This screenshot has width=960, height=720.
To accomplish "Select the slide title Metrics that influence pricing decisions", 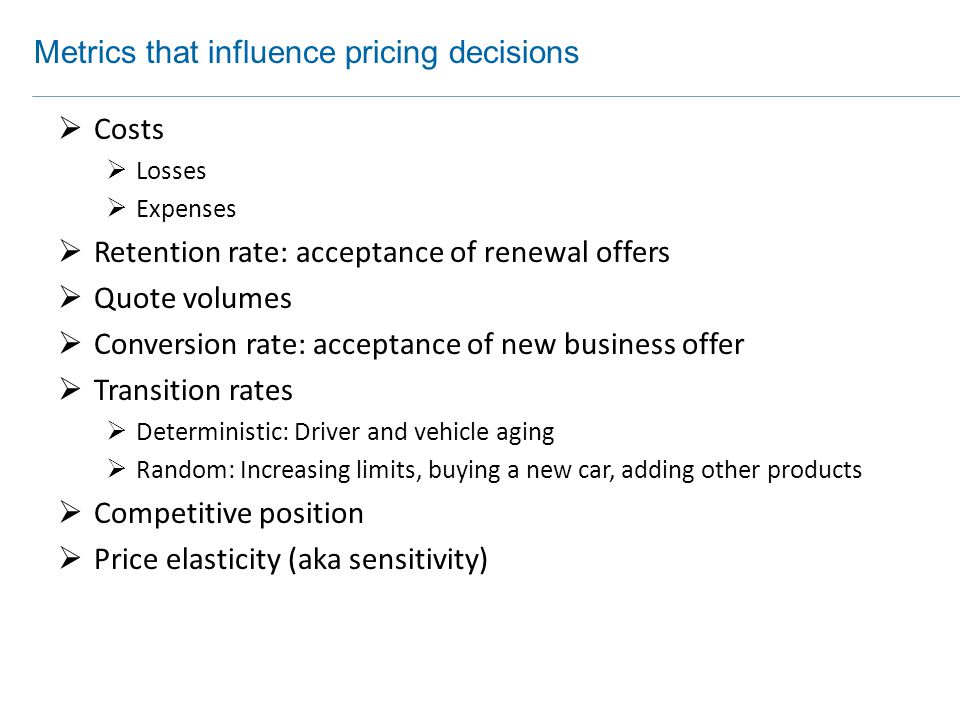I will [306, 53].
